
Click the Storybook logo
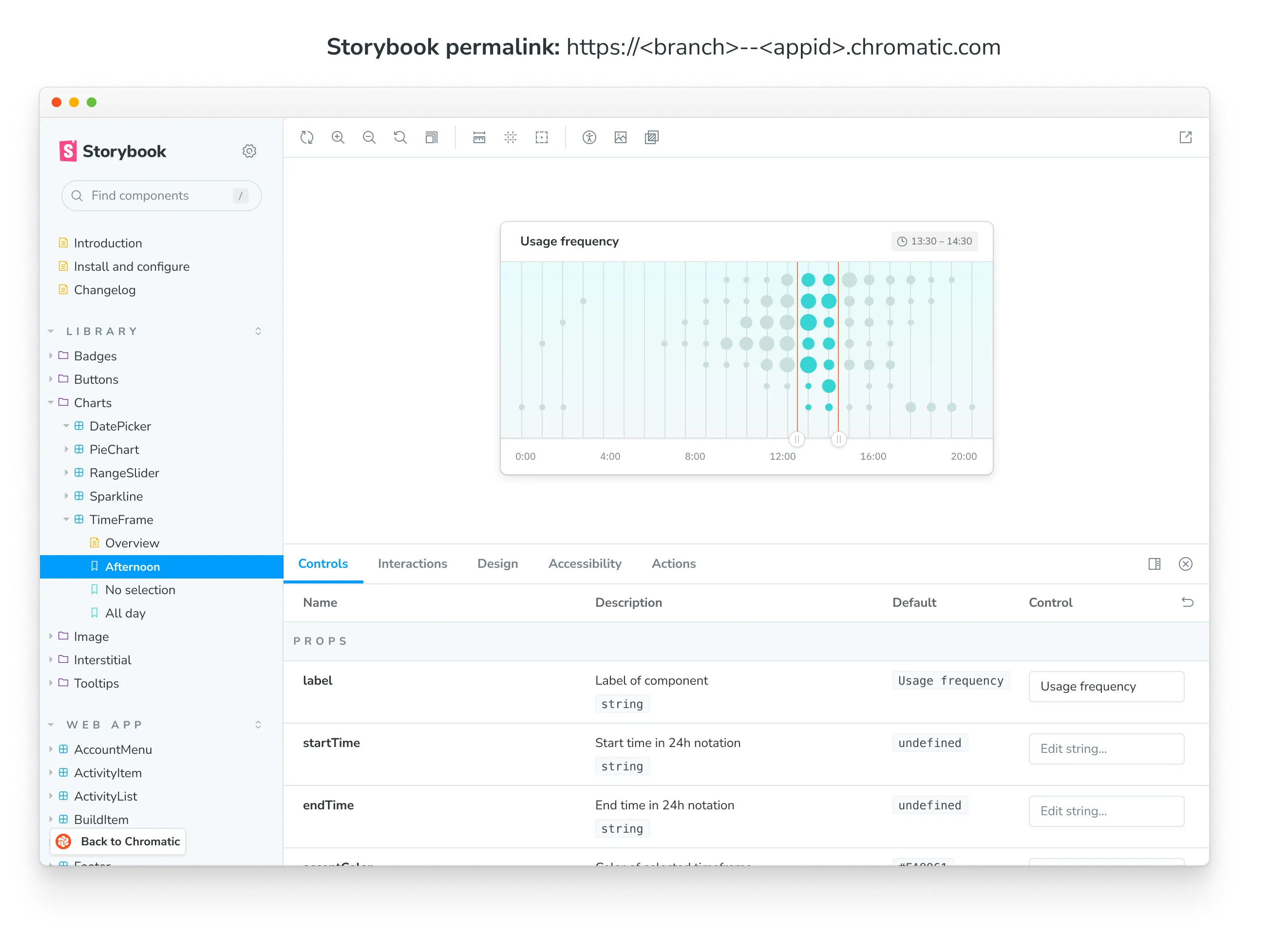point(113,151)
